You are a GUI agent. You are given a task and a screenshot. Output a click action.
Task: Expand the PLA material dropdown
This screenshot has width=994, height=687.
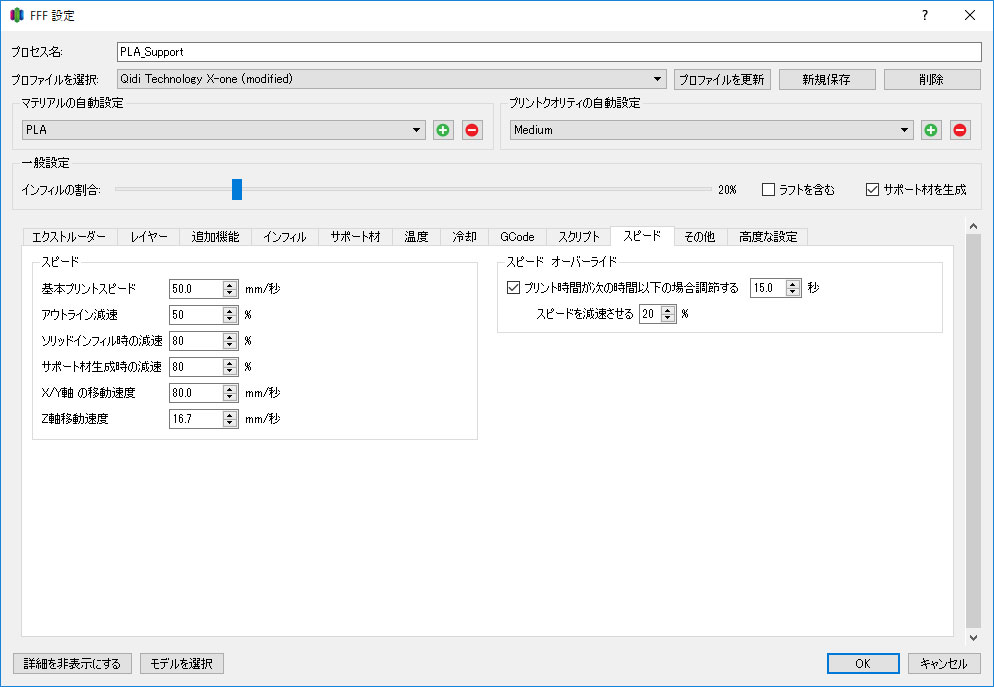click(224, 130)
